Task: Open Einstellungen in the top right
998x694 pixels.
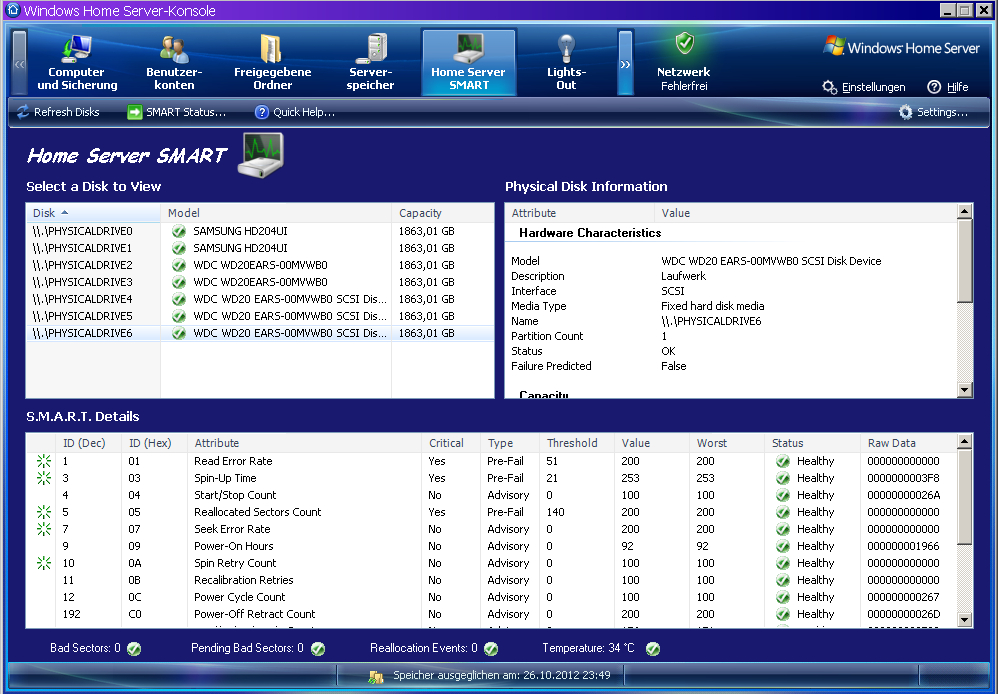Action: point(864,87)
